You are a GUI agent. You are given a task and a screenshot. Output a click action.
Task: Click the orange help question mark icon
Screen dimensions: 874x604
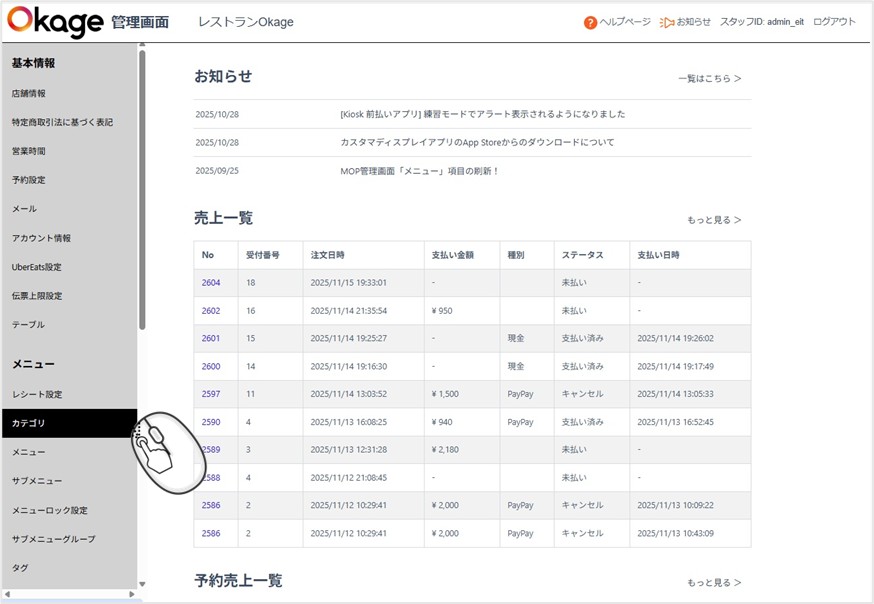(x=591, y=22)
